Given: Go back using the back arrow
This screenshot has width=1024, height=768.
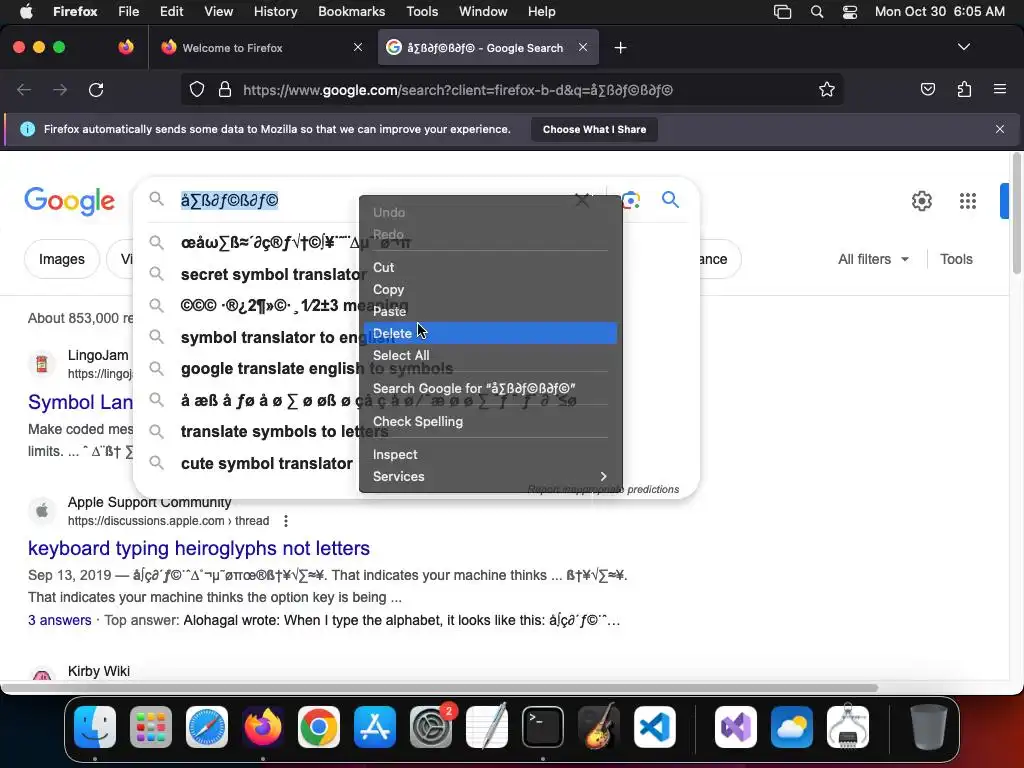Looking at the screenshot, I should [24, 89].
